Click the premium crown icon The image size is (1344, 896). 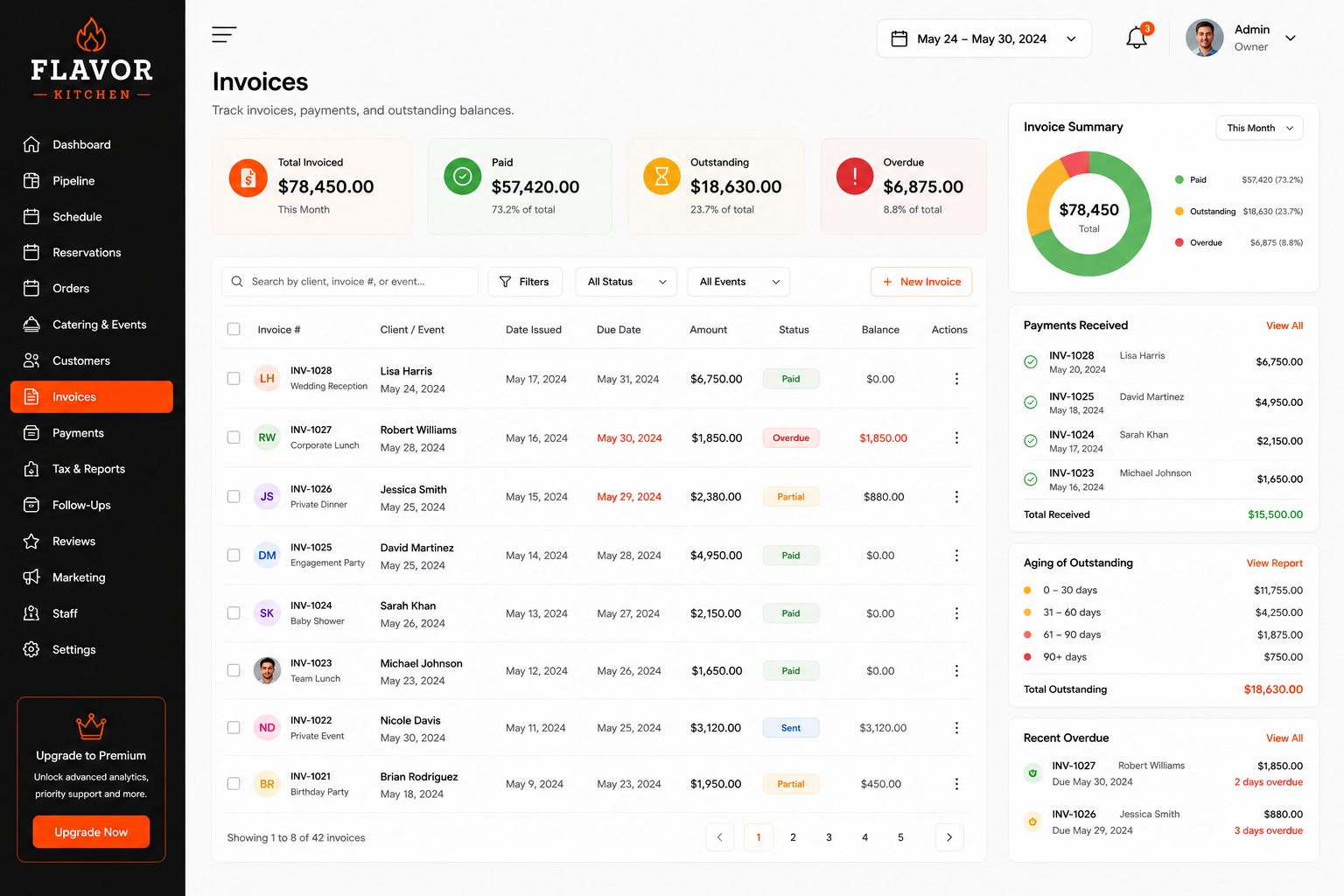point(91,726)
